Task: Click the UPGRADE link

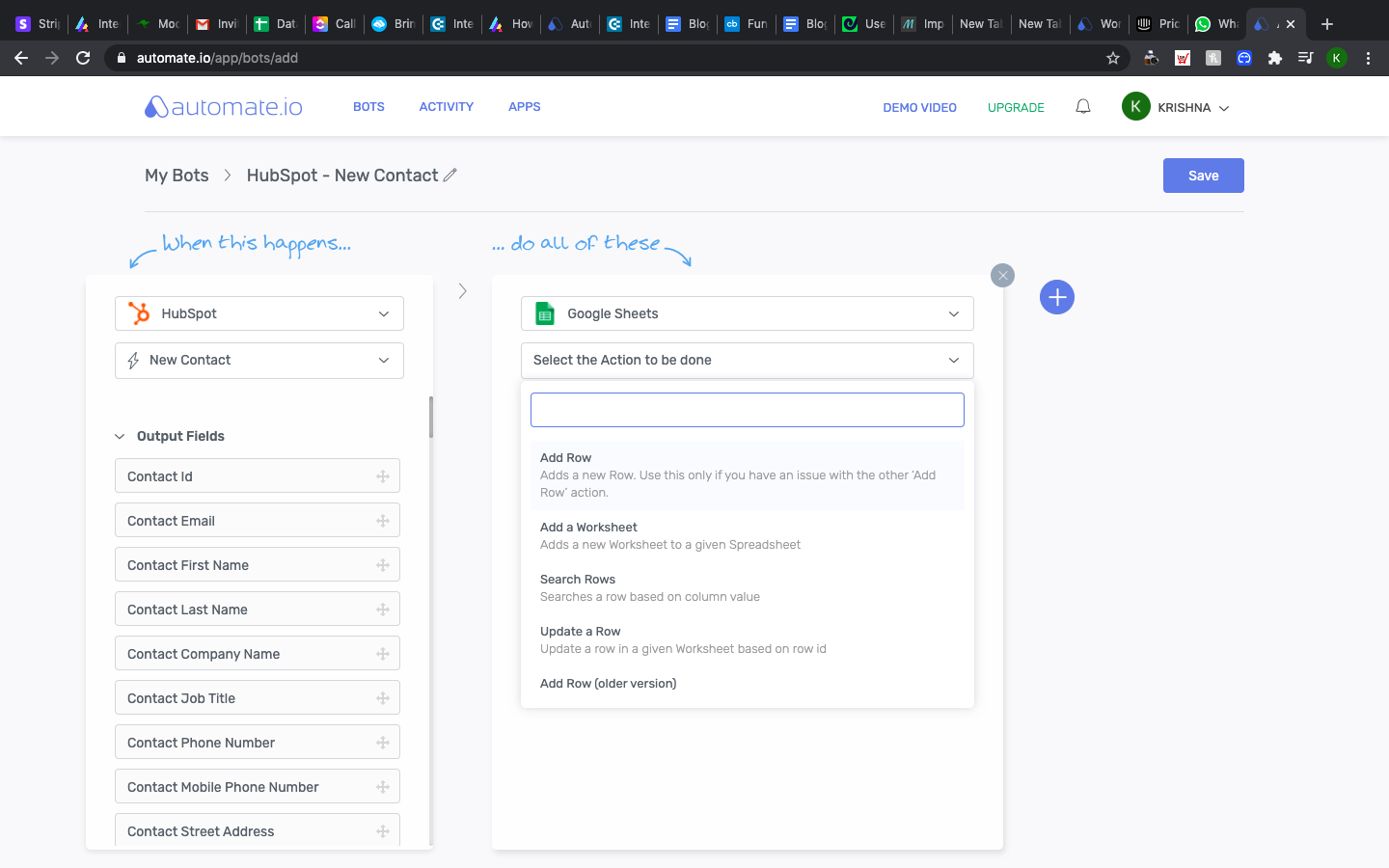Action: point(1016,108)
